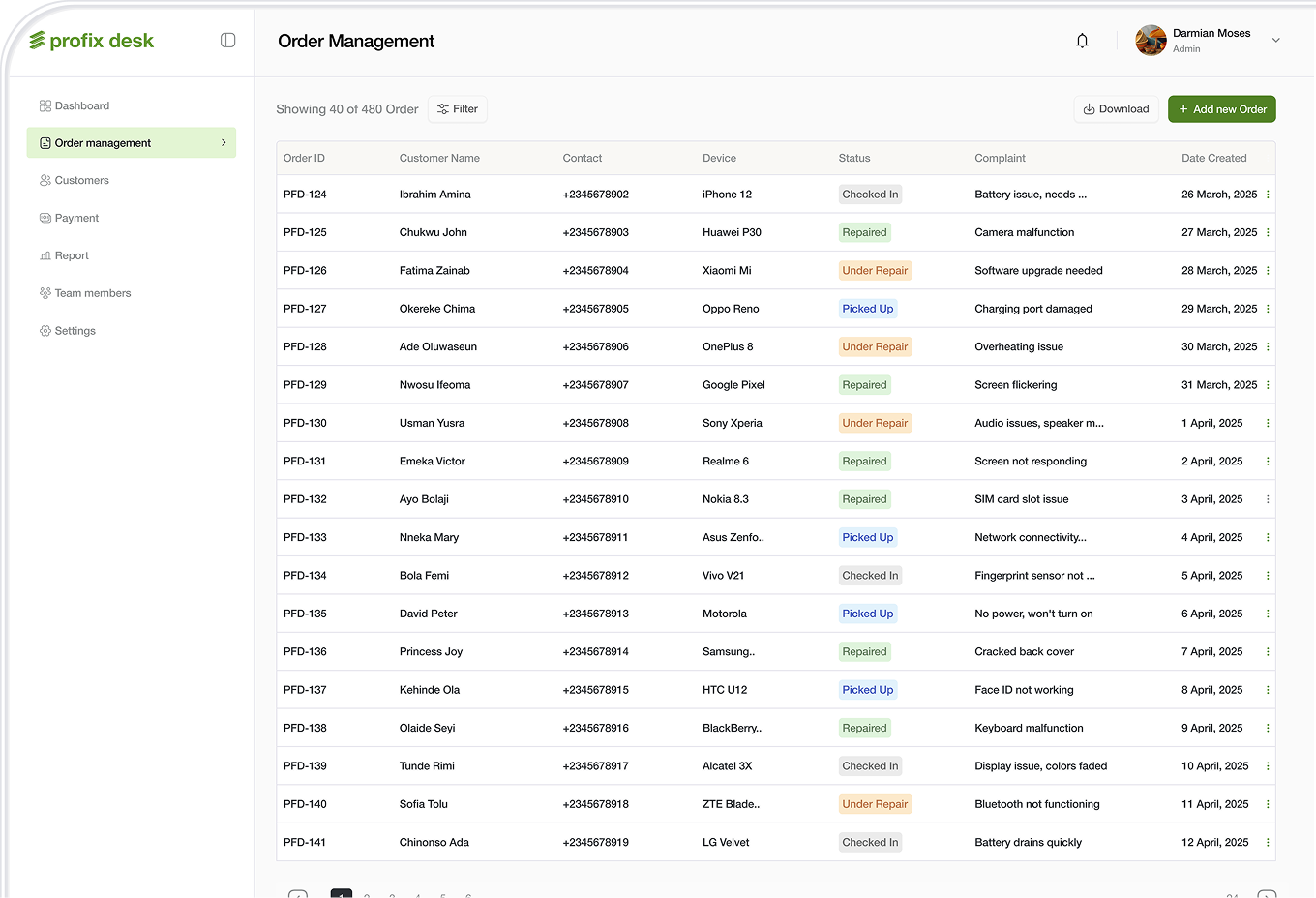Click the sidebar collapse icon beside profix desk

coord(227,40)
